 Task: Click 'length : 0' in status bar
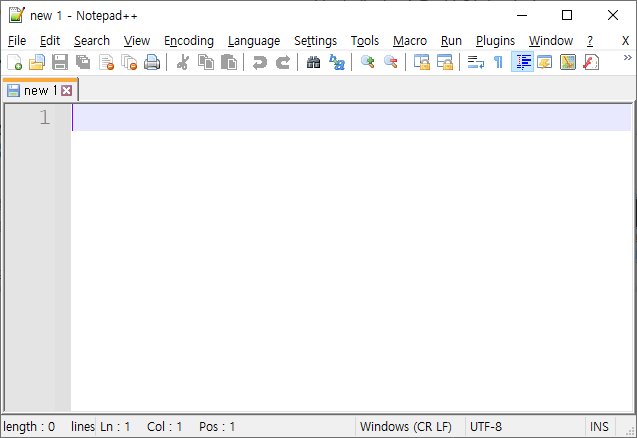click(x=29, y=427)
